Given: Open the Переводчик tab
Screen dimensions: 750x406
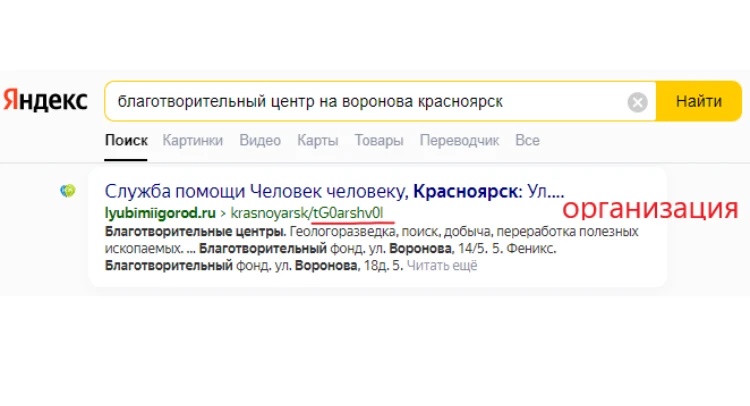Looking at the screenshot, I should 459,140.
